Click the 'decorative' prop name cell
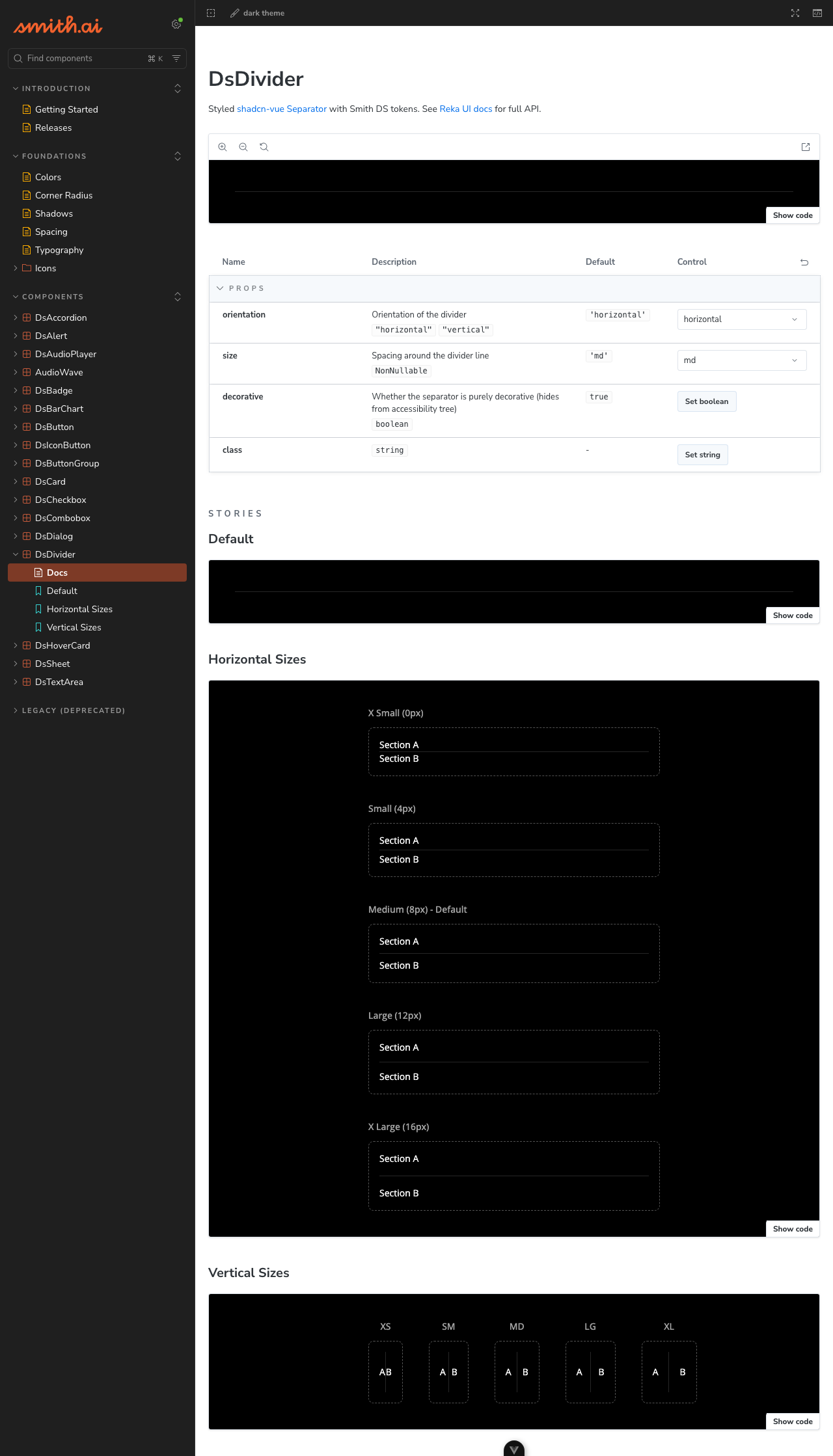The width and height of the screenshot is (833, 1456). (243, 397)
